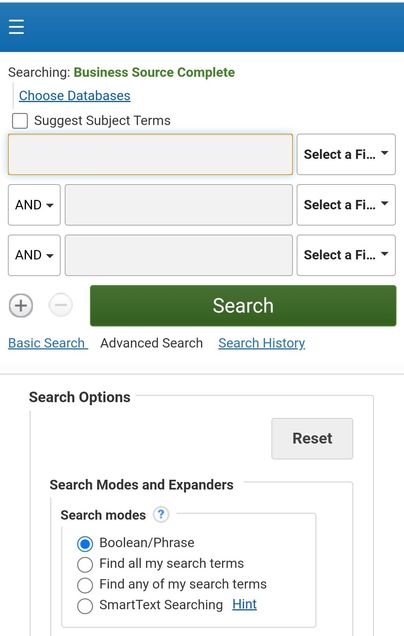The image size is (404, 636).
Task: Select Boolean/Phrase search mode
Action: 85,544
